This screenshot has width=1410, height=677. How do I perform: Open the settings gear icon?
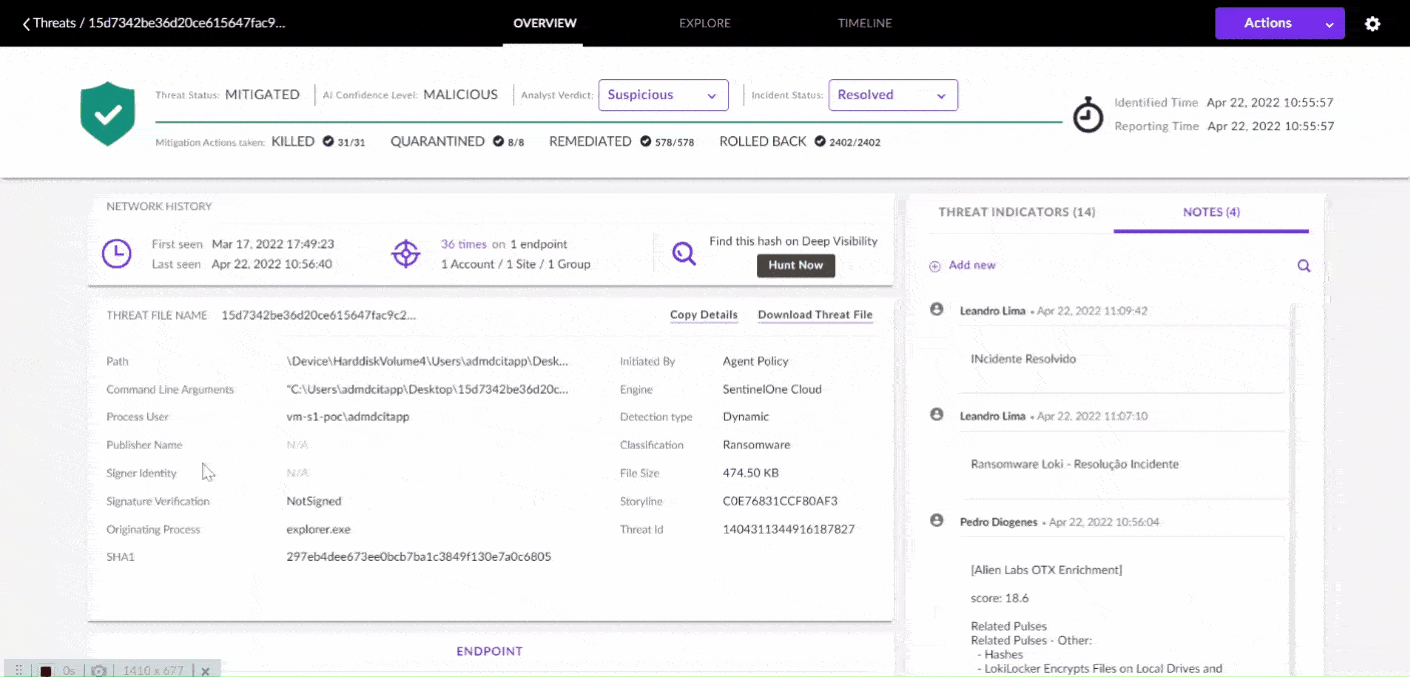click(1373, 24)
